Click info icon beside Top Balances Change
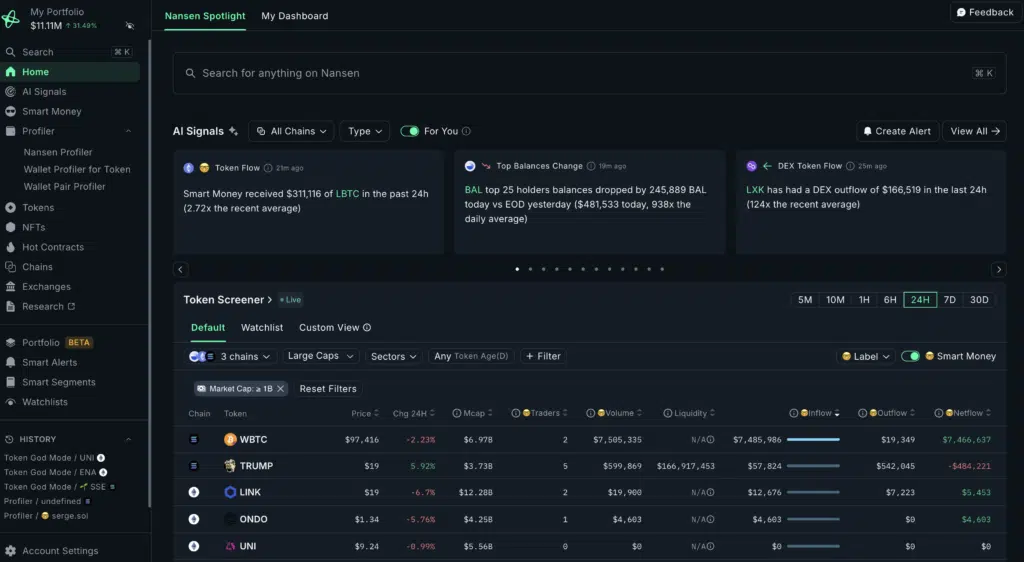Screen dimensions: 1024x562 click(591, 166)
